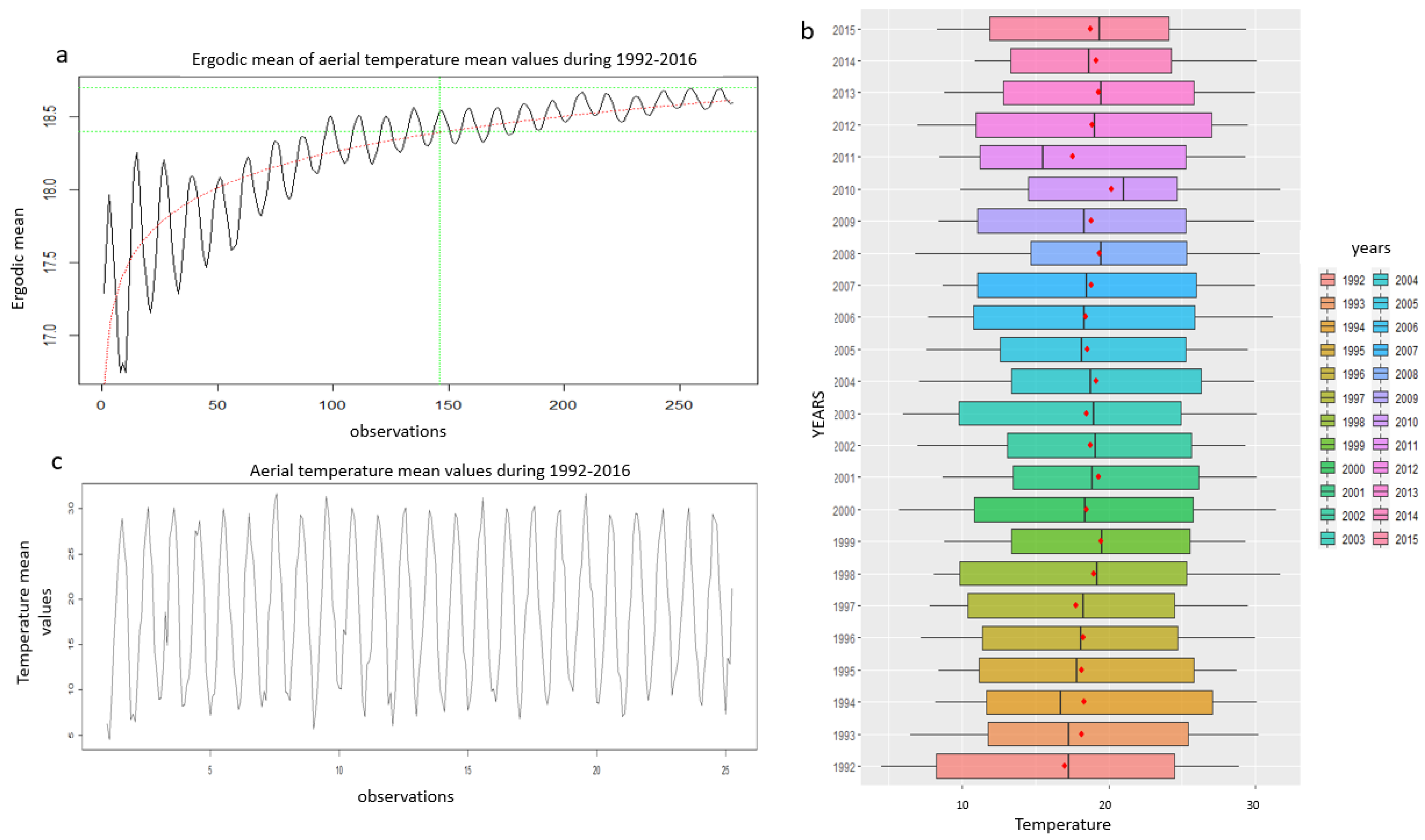Select the 2010 legend entry swatch
This screenshot has height=840, width=1425.
tap(1380, 422)
